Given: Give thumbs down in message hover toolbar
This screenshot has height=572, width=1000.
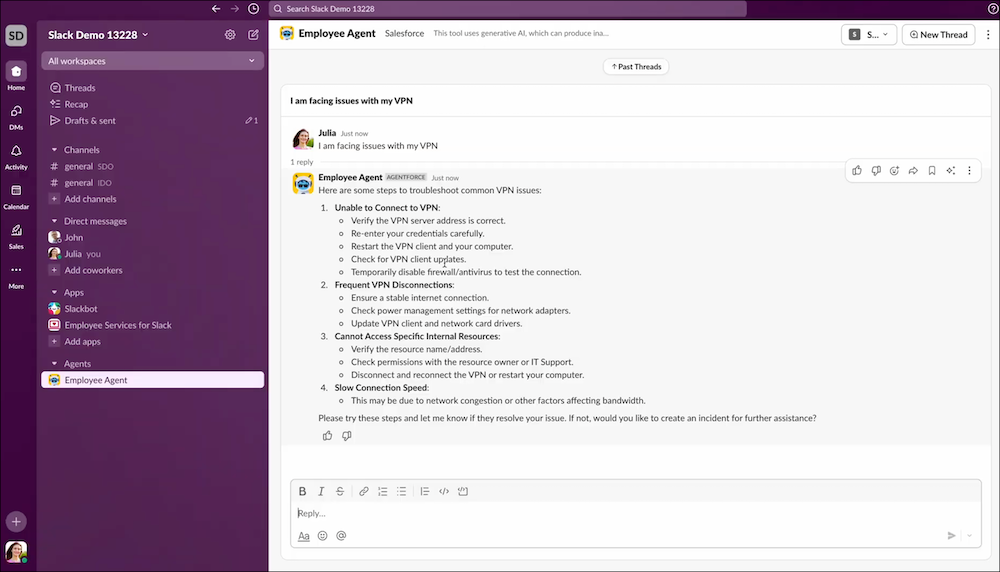Looking at the screenshot, I should point(876,171).
